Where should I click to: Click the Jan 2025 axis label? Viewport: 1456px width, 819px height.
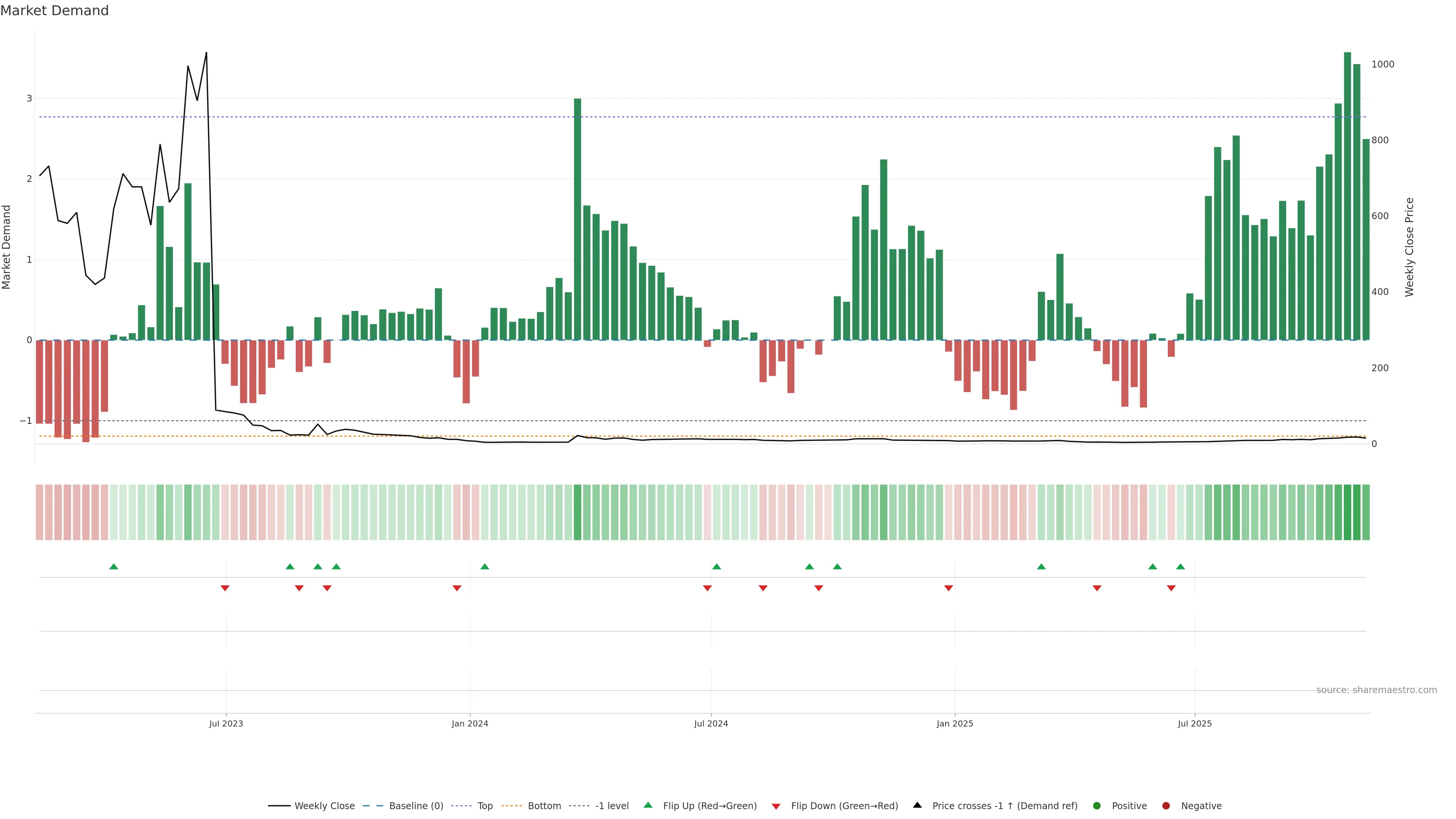[955, 723]
